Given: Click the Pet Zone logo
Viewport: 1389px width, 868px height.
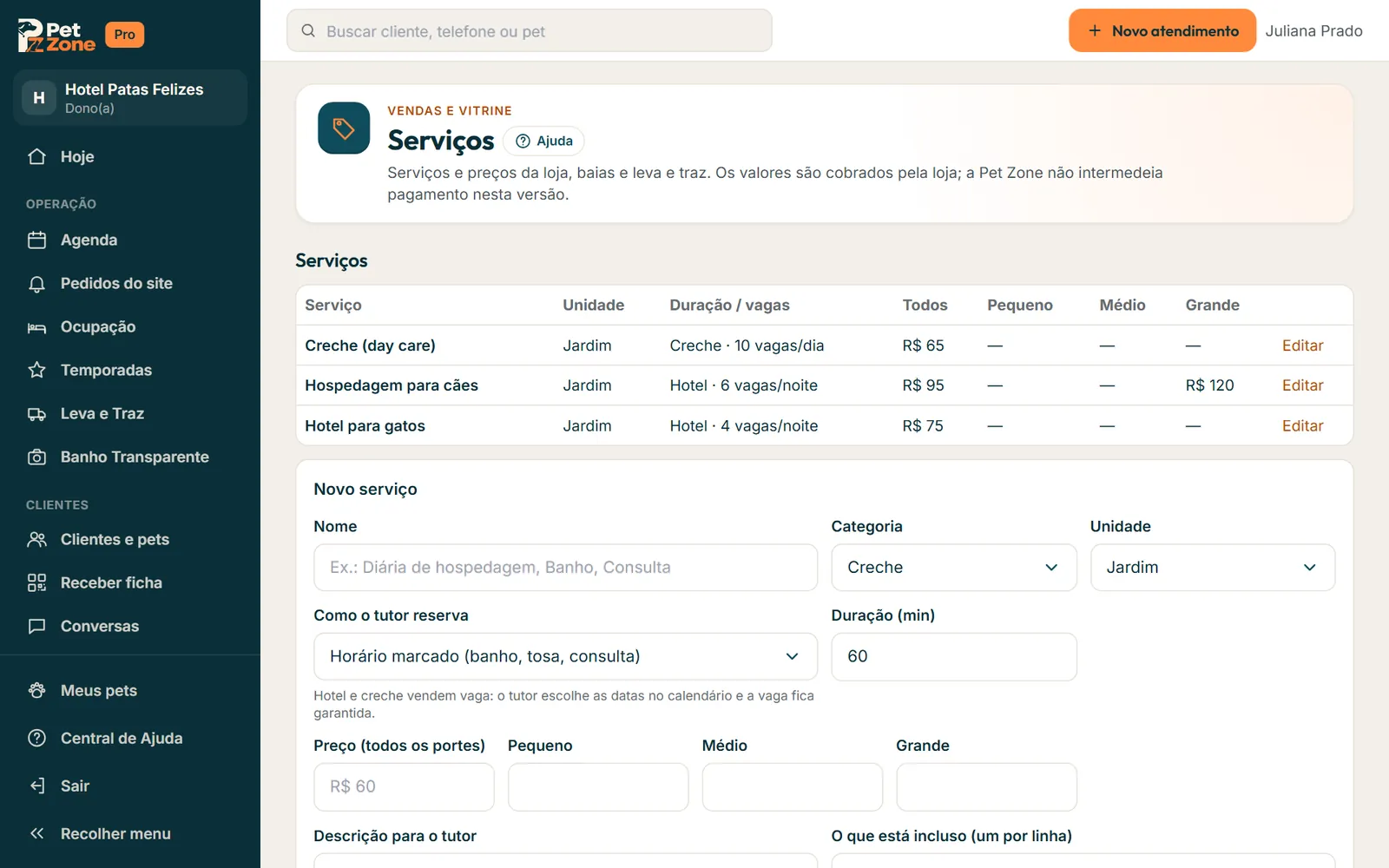Looking at the screenshot, I should click(56, 35).
